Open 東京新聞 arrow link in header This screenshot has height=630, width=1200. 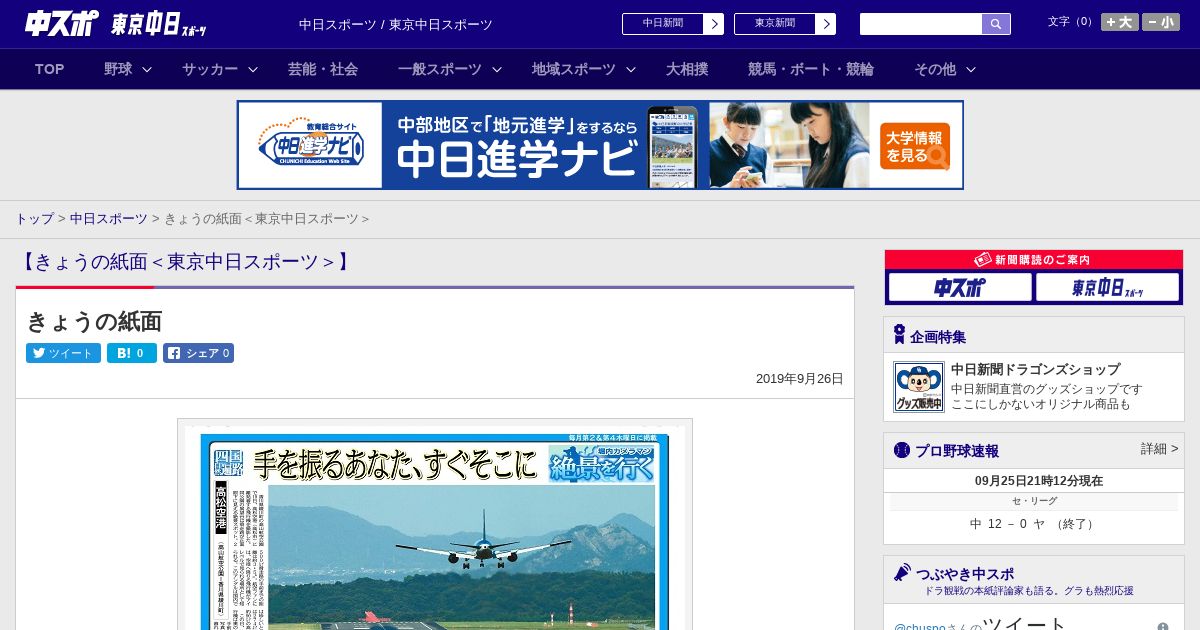pos(825,24)
